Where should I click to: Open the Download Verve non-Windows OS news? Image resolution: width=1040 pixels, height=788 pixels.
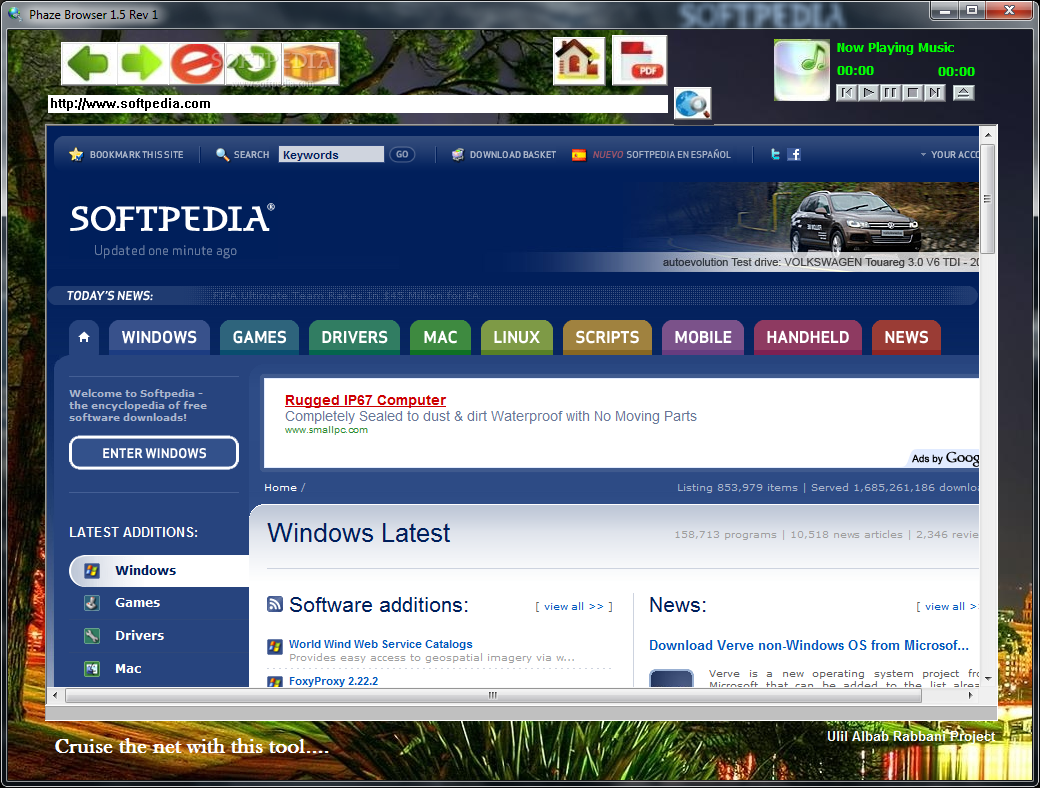809,645
